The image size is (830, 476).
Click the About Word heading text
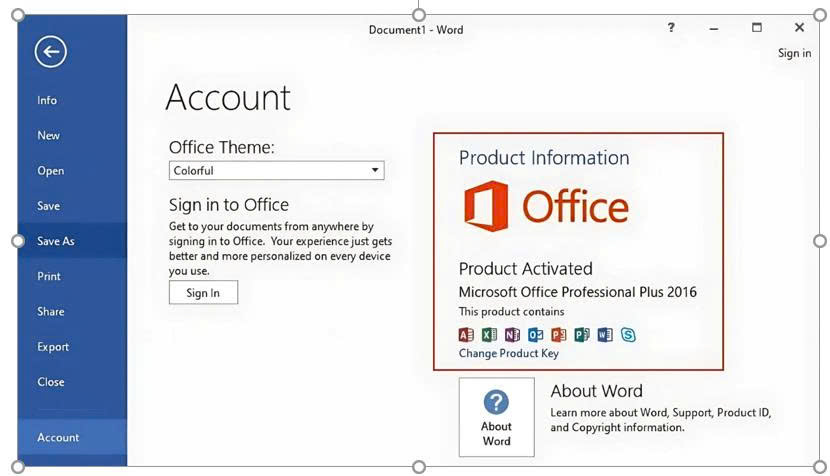597,391
